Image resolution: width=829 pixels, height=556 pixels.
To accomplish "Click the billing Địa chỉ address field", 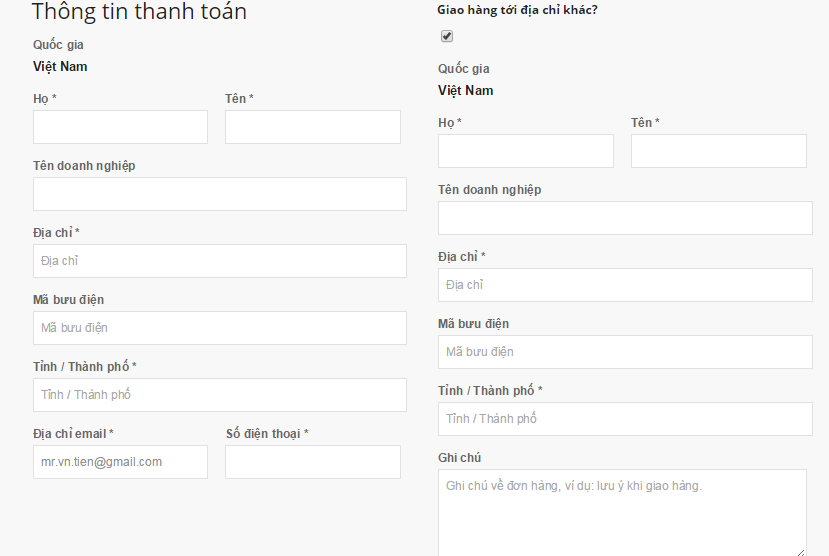I will click(219, 261).
